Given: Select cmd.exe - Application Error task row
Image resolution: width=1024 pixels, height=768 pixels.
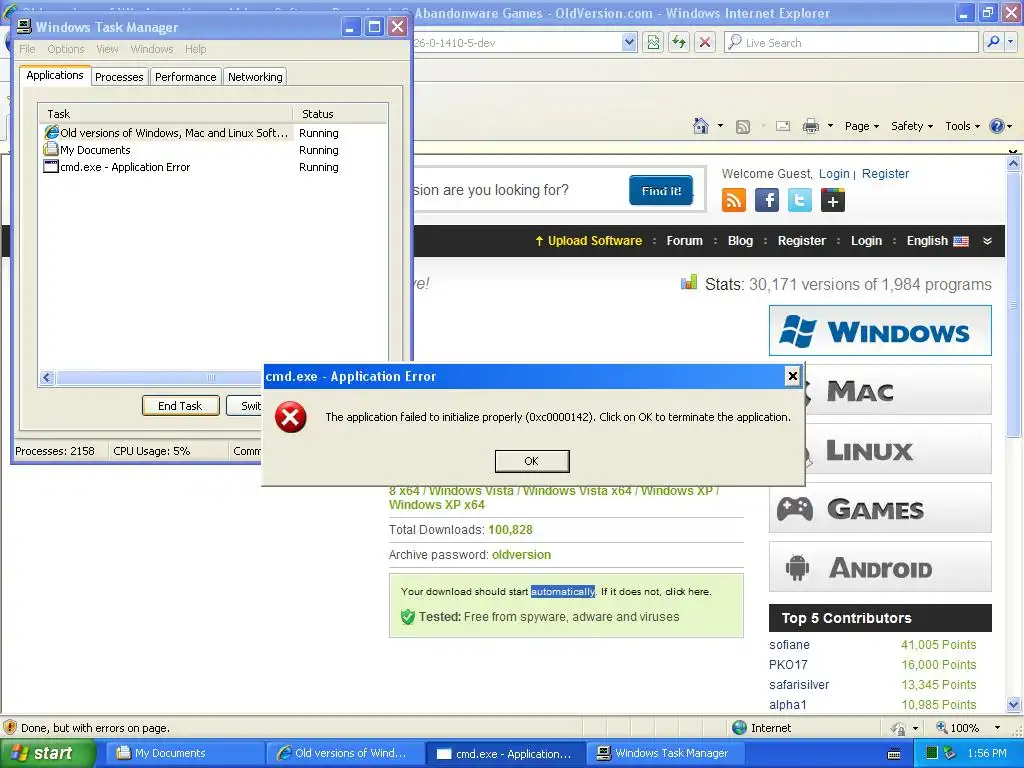Looking at the screenshot, I should 213,167.
